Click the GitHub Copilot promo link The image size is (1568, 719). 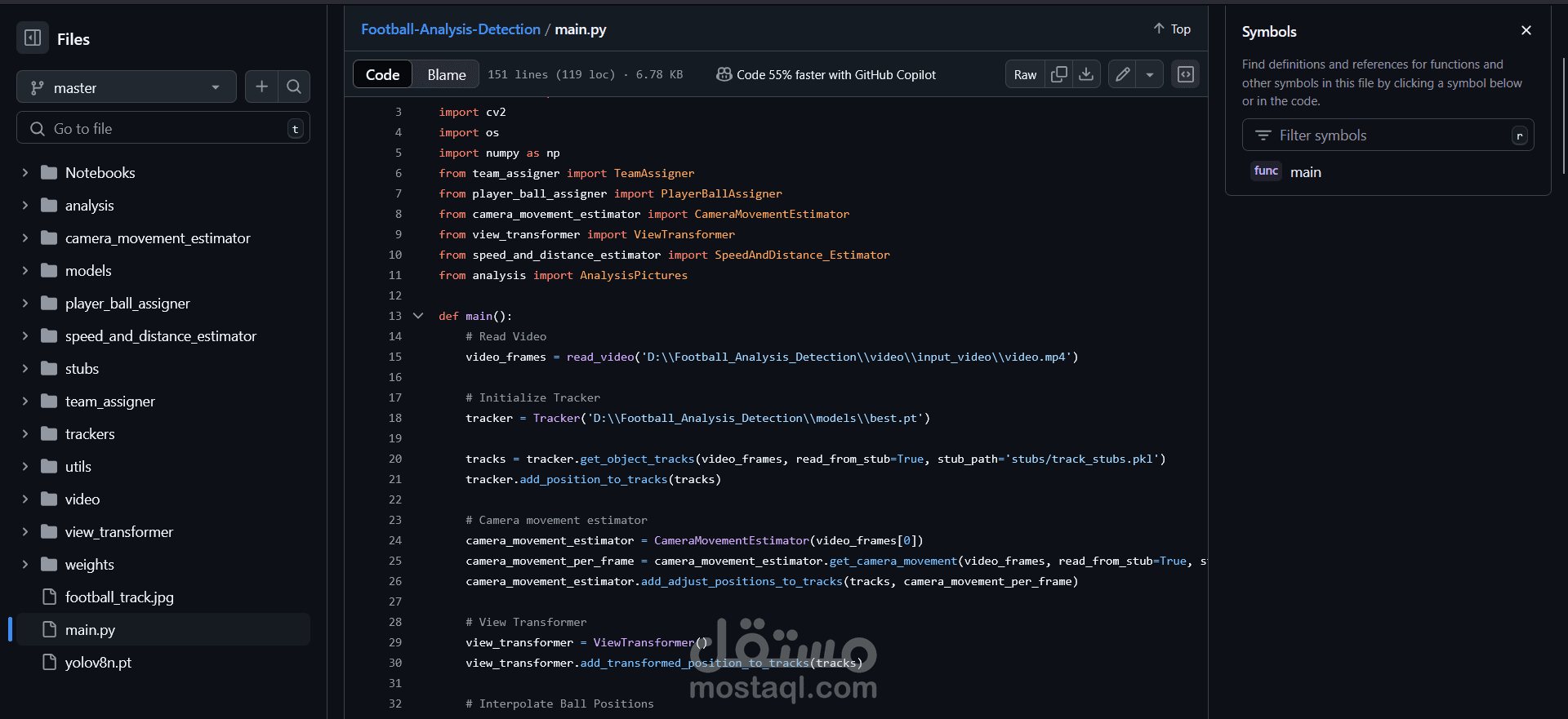click(x=836, y=74)
